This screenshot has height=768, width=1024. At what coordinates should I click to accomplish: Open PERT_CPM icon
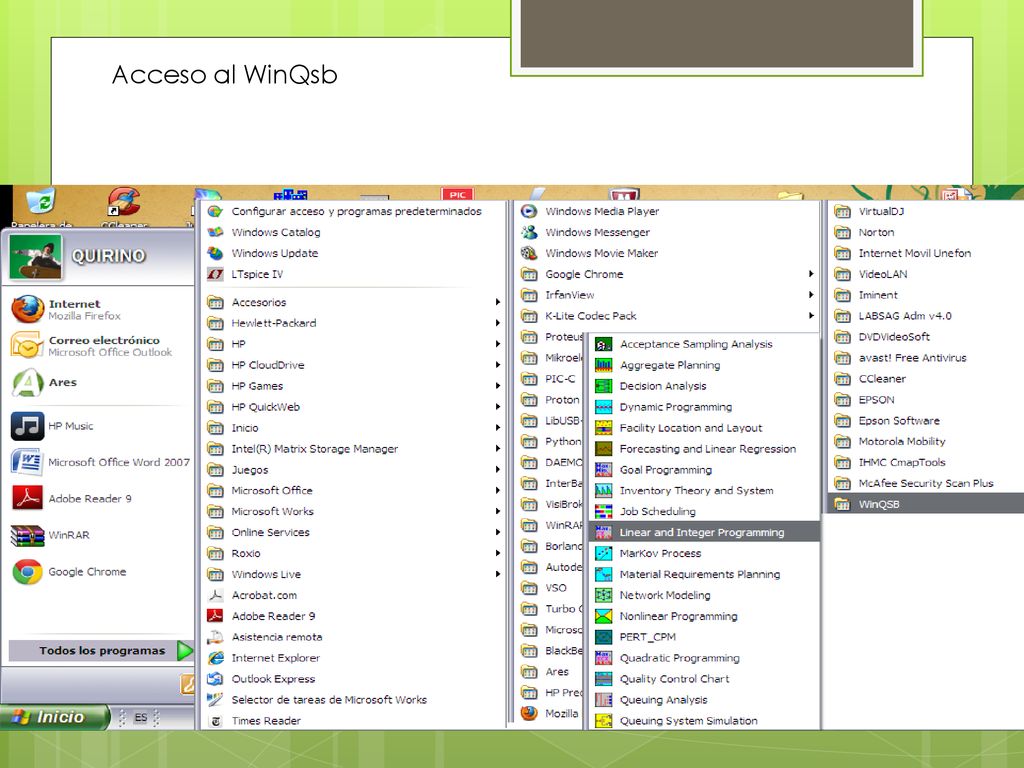tap(603, 637)
